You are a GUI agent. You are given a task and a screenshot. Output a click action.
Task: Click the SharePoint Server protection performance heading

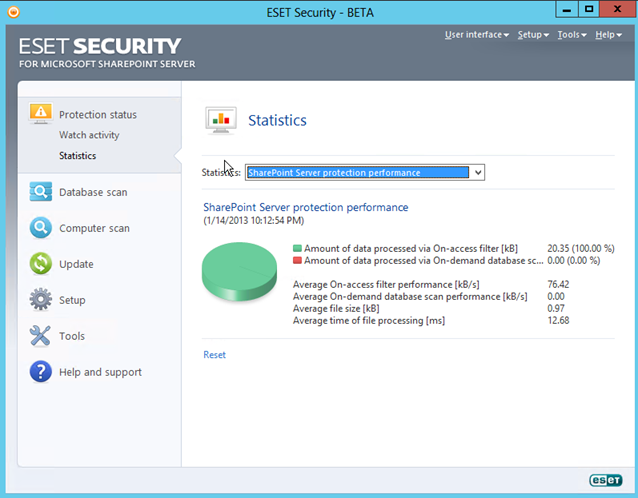coord(306,207)
